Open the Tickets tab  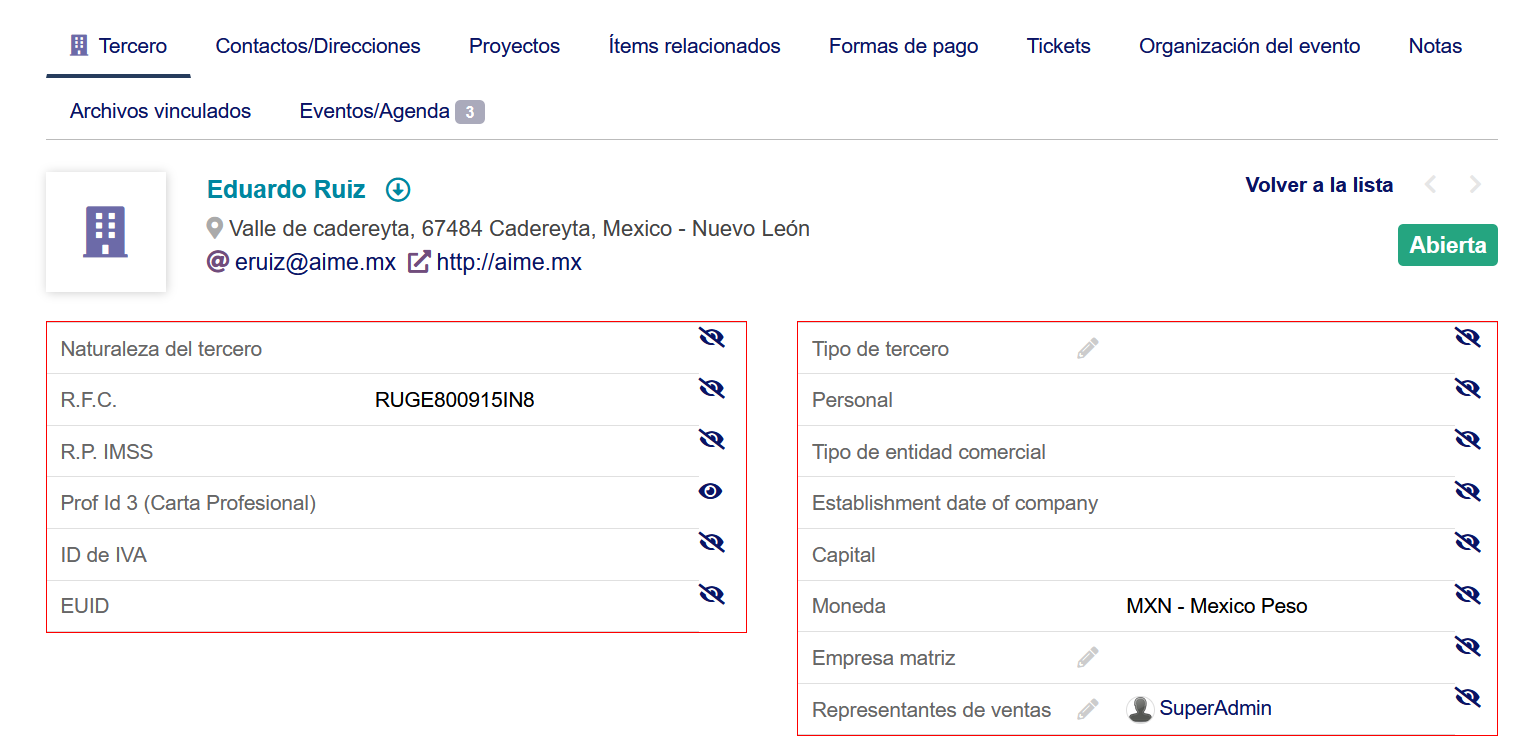tap(1058, 46)
